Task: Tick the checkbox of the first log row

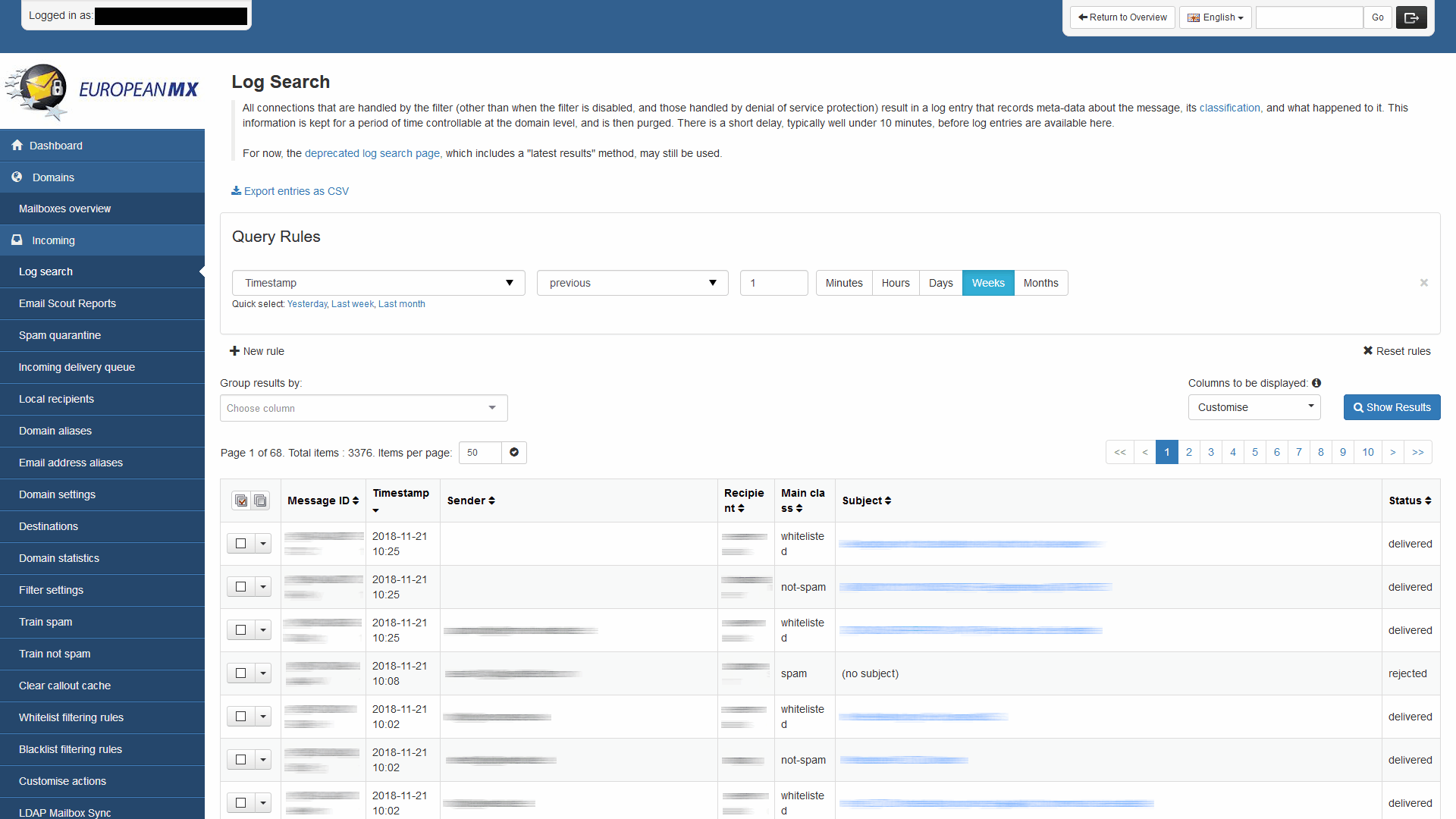Action: point(241,544)
